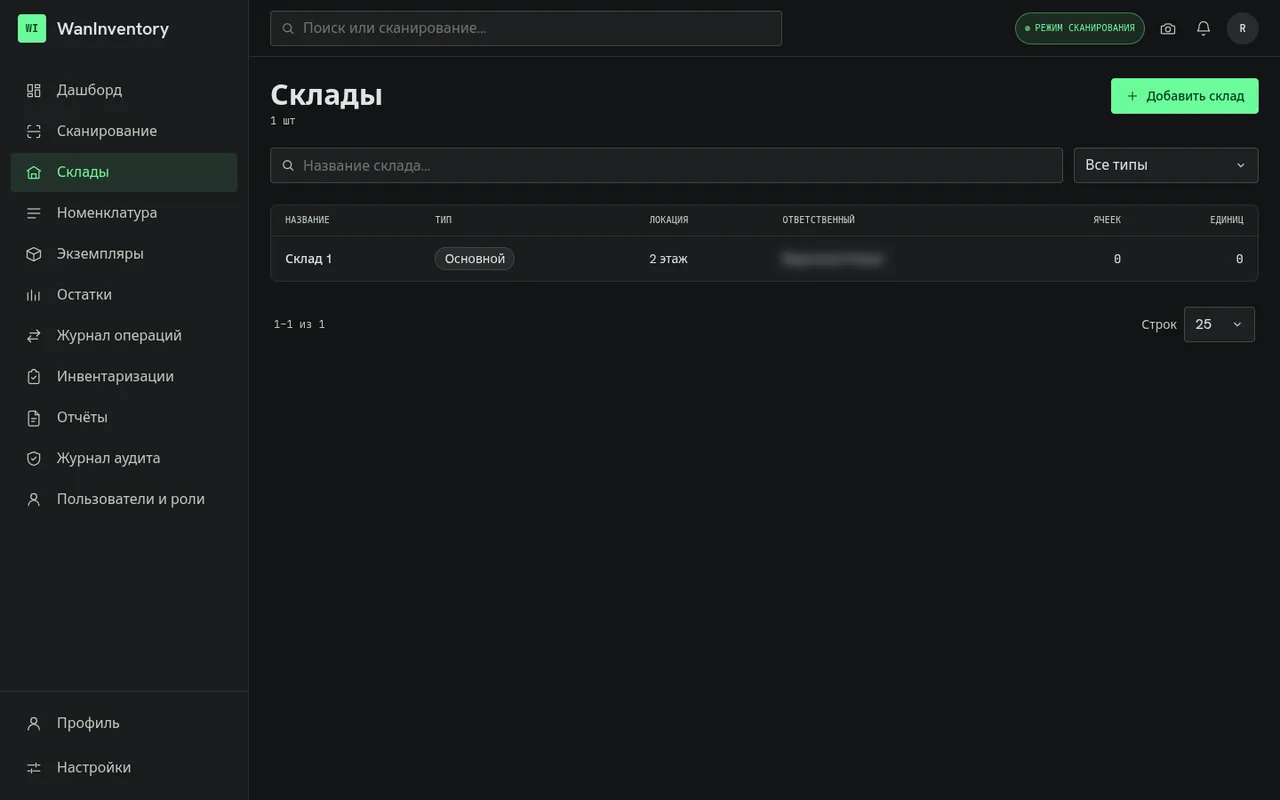Image resolution: width=1280 pixels, height=800 pixels.
Task: Open Профиль page
Action: point(124,723)
